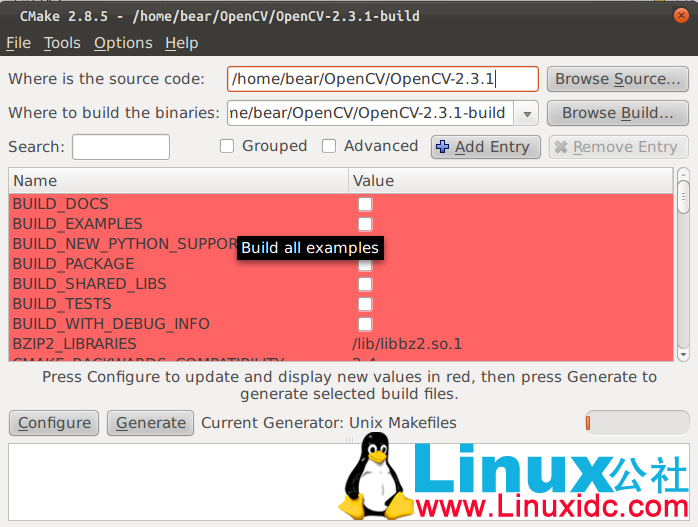Image resolution: width=698 pixels, height=527 pixels.
Task: Click the Browse Build button
Action: click(x=617, y=114)
